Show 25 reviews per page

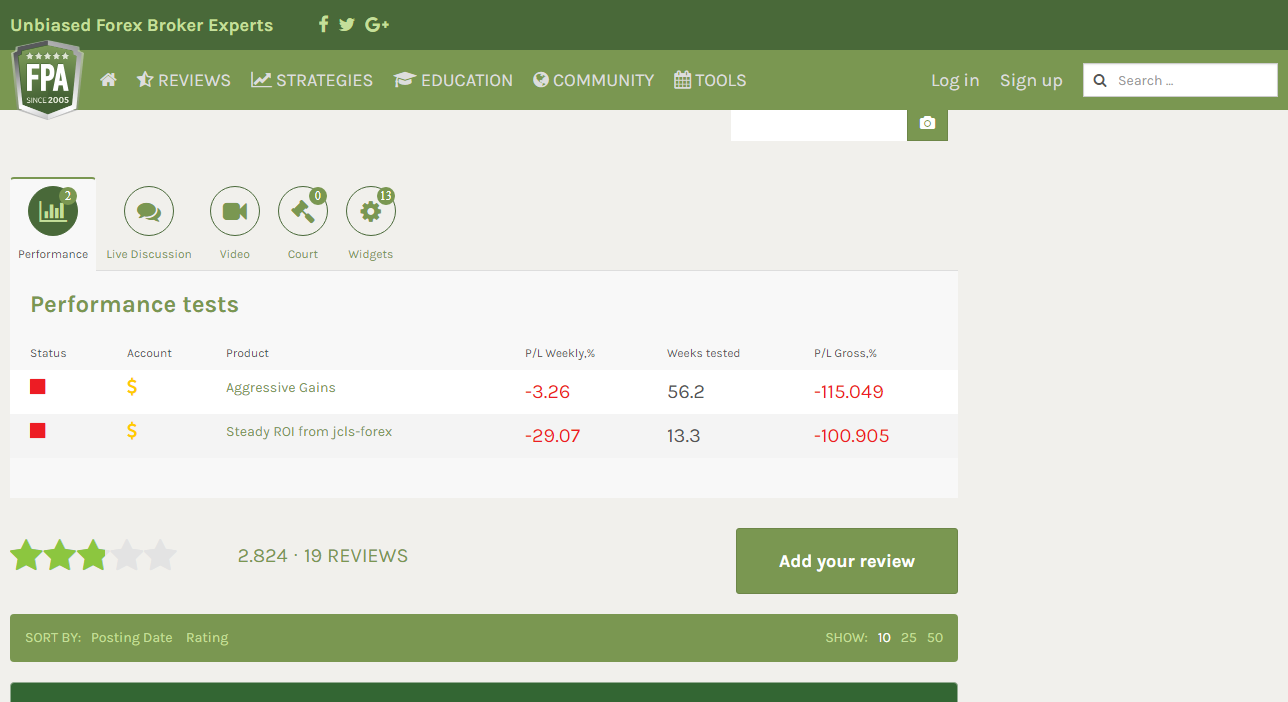[908, 638]
